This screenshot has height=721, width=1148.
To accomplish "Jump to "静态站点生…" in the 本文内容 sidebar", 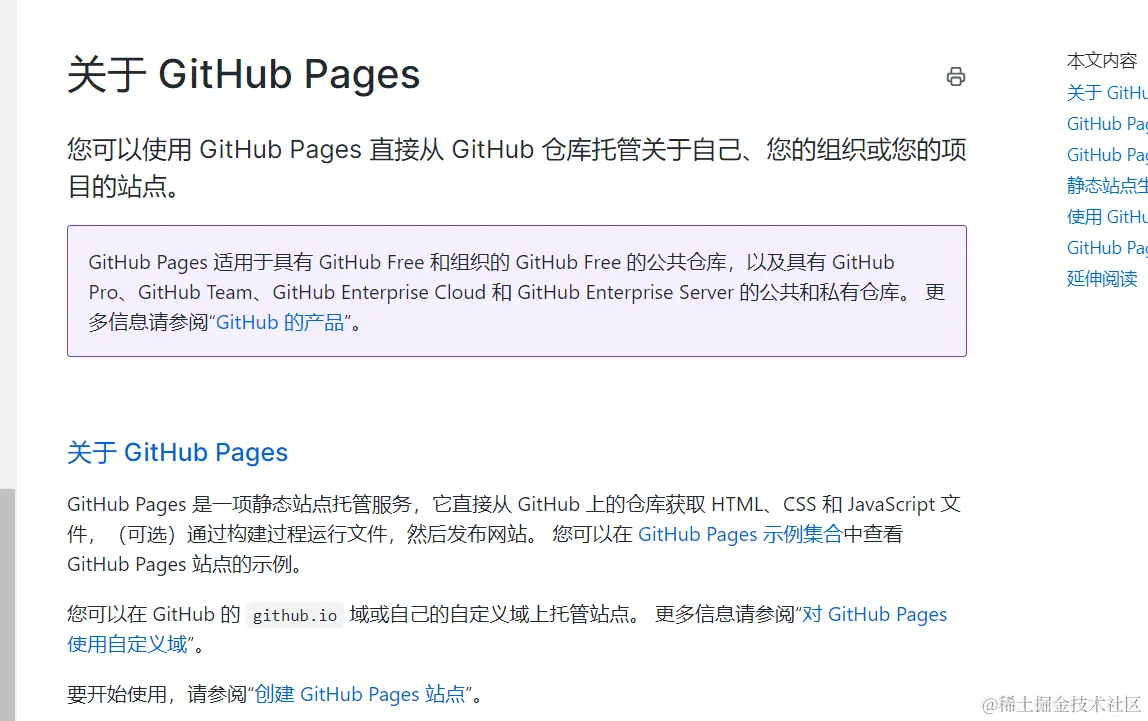I will click(1107, 186).
